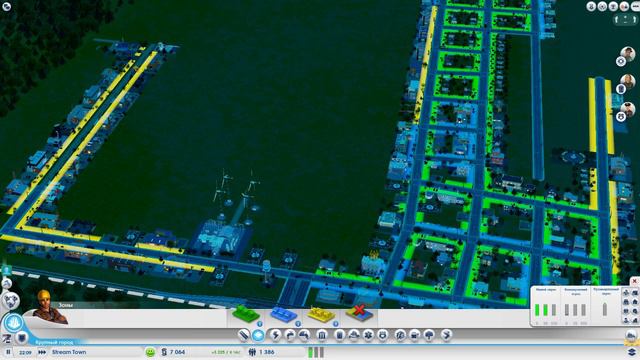Click the industrial demand bar

coord(605,309)
